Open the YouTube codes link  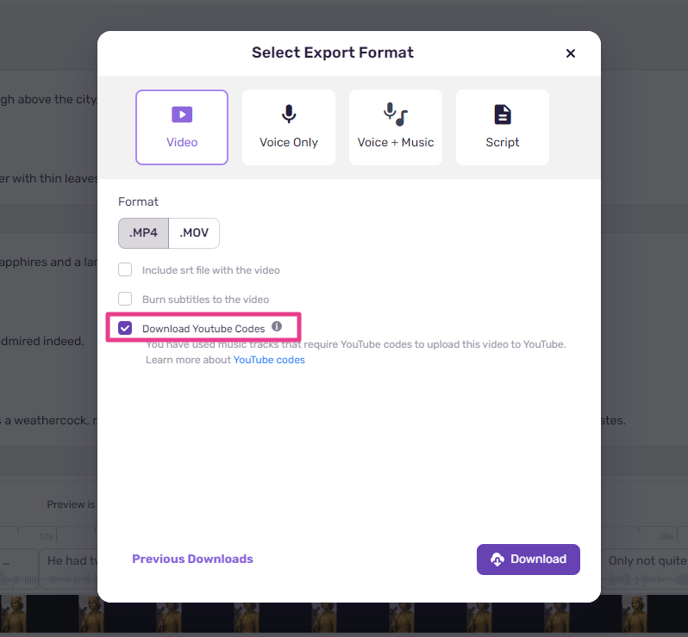coord(269,360)
